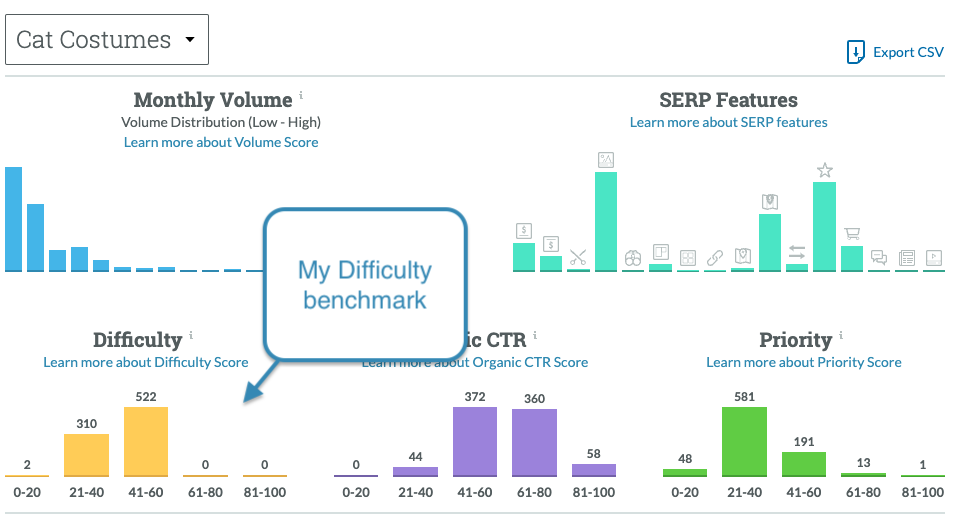Open Learn more about SERP features link

tap(728, 122)
